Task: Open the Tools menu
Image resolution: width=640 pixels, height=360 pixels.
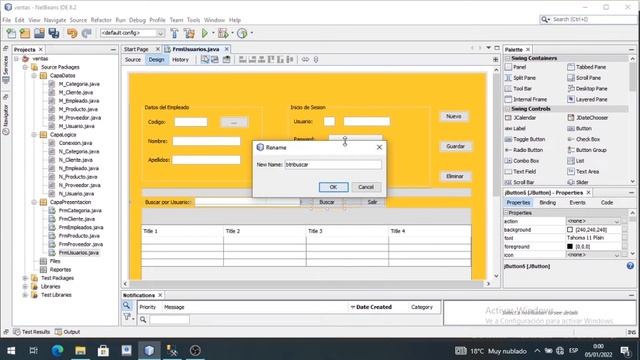Action: tap(193, 20)
